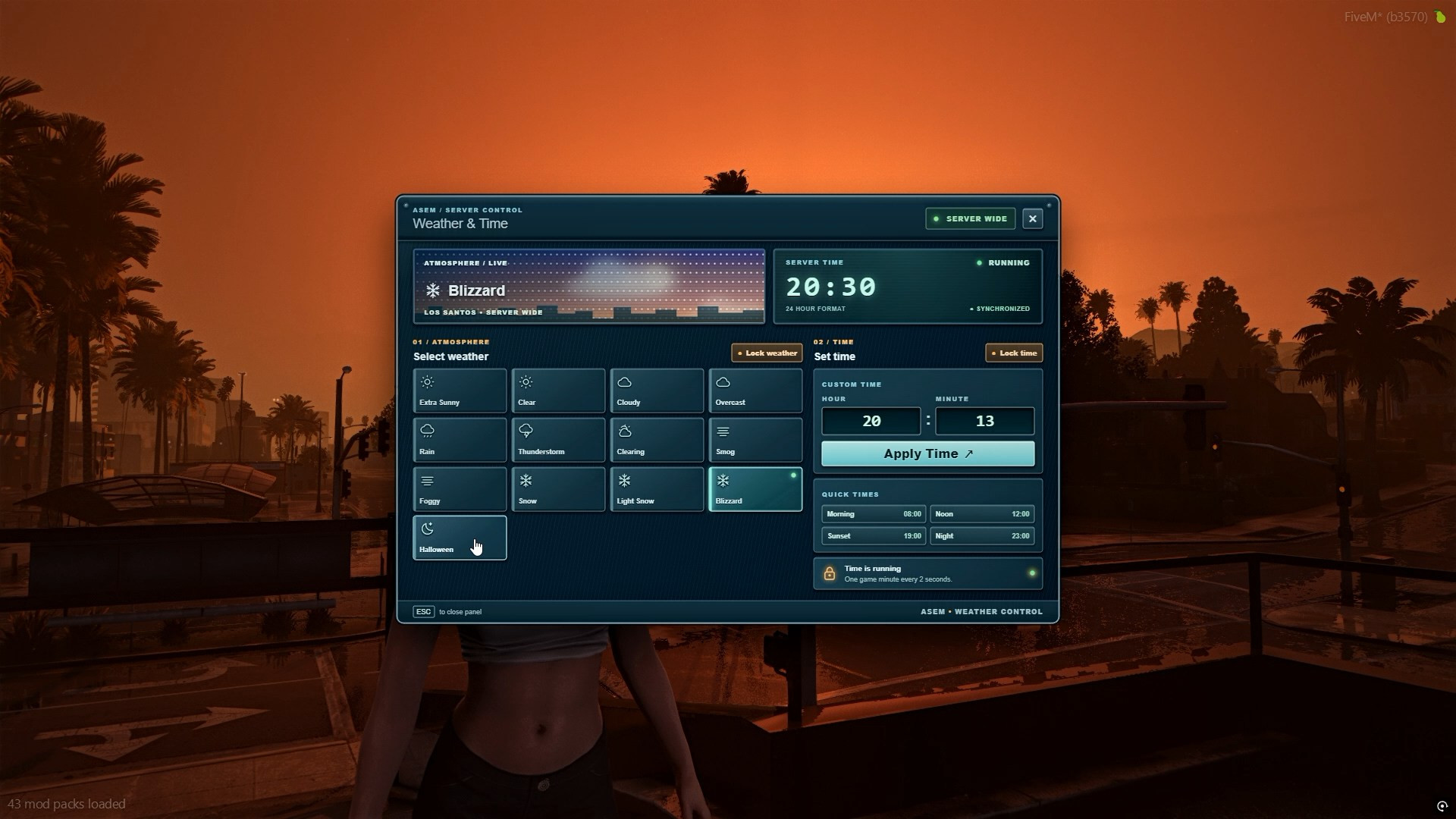1456x819 pixels.
Task: Click the active Blizzard weather tile
Action: point(755,489)
